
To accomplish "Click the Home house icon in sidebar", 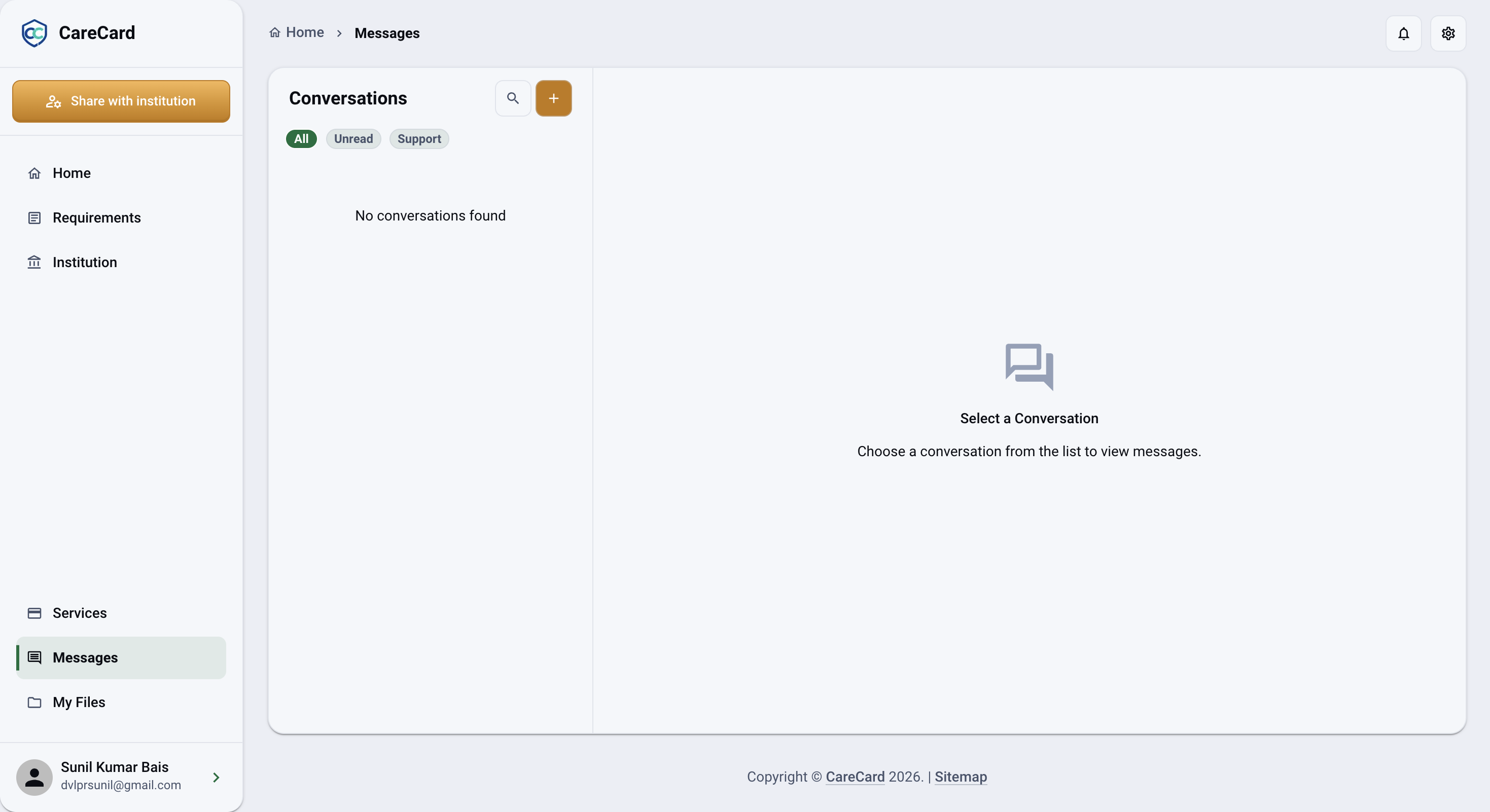I will (x=34, y=173).
